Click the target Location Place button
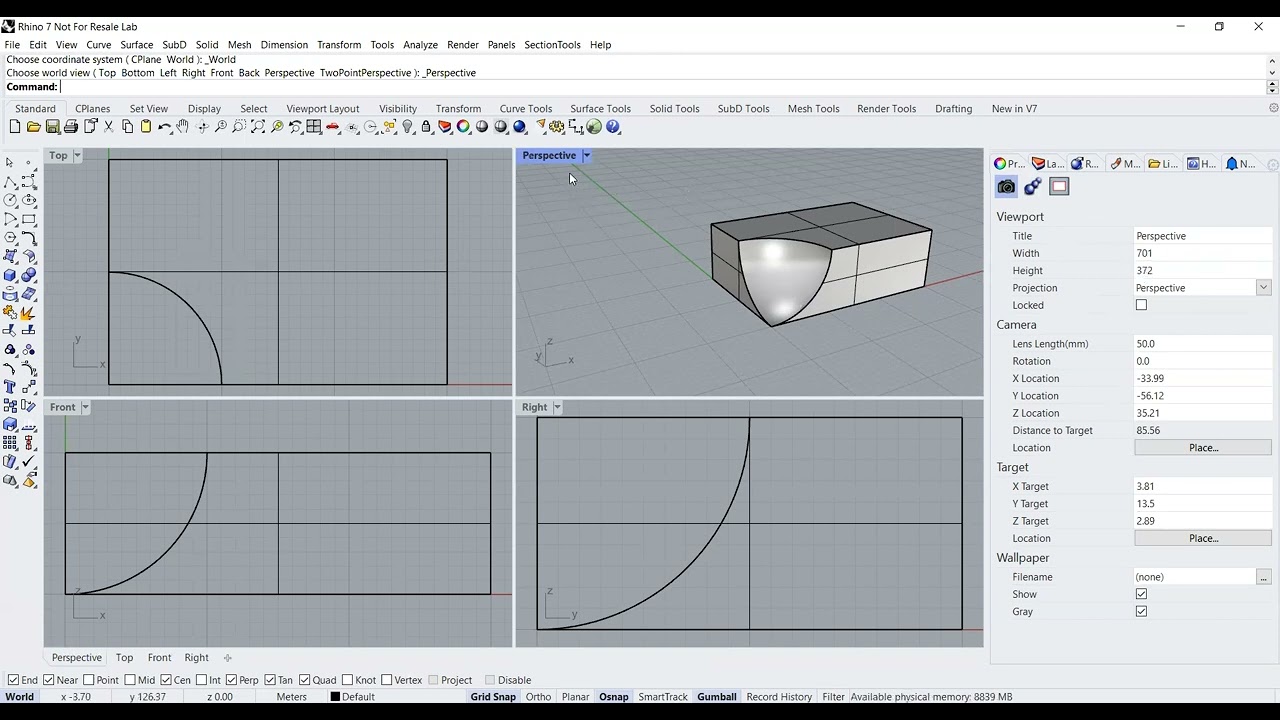The width and height of the screenshot is (1280, 720). pos(1203,538)
